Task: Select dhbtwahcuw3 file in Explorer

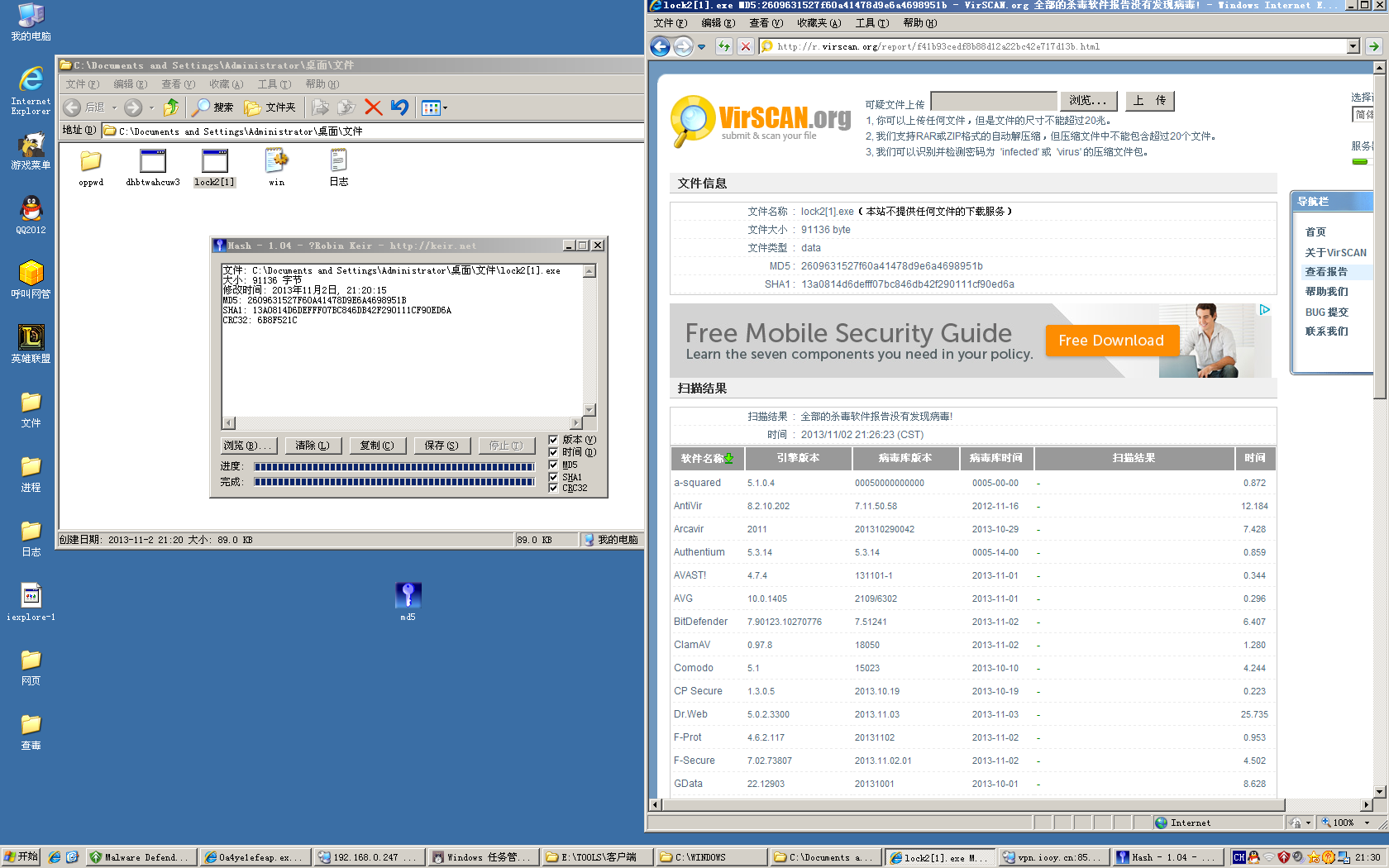Action: click(x=153, y=168)
